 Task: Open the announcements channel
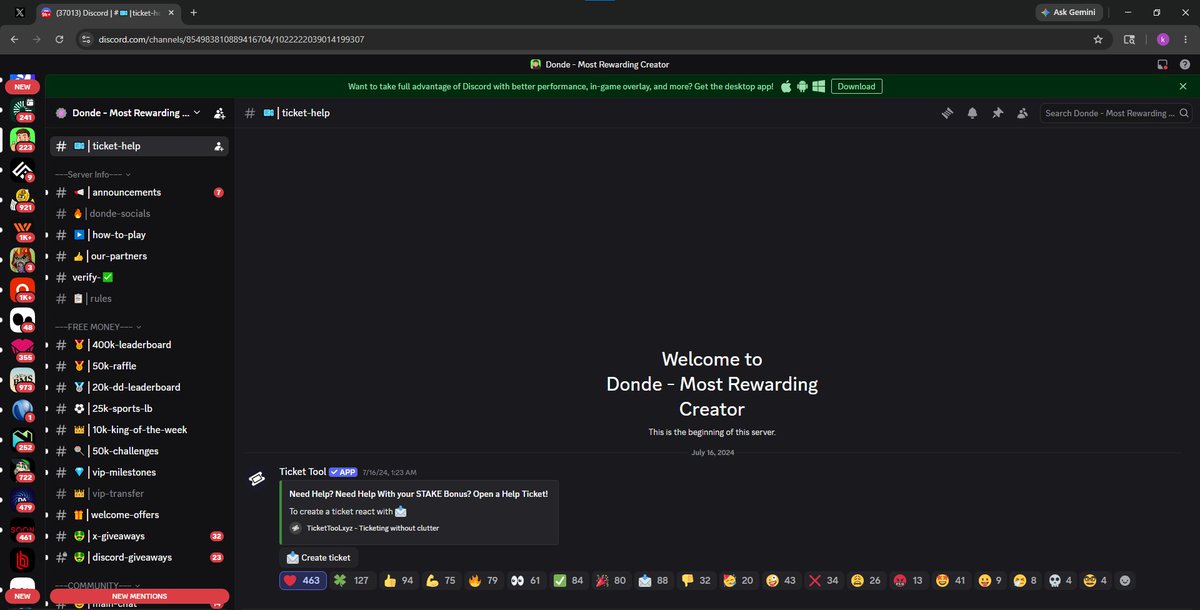tap(140, 192)
